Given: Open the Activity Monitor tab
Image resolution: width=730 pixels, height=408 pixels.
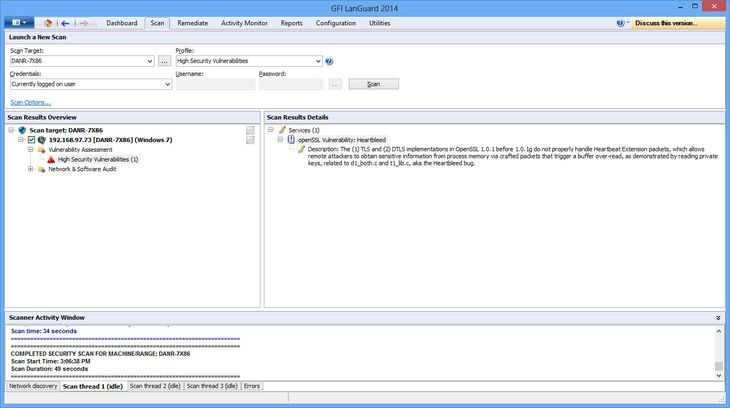Looking at the screenshot, I should [244, 23].
